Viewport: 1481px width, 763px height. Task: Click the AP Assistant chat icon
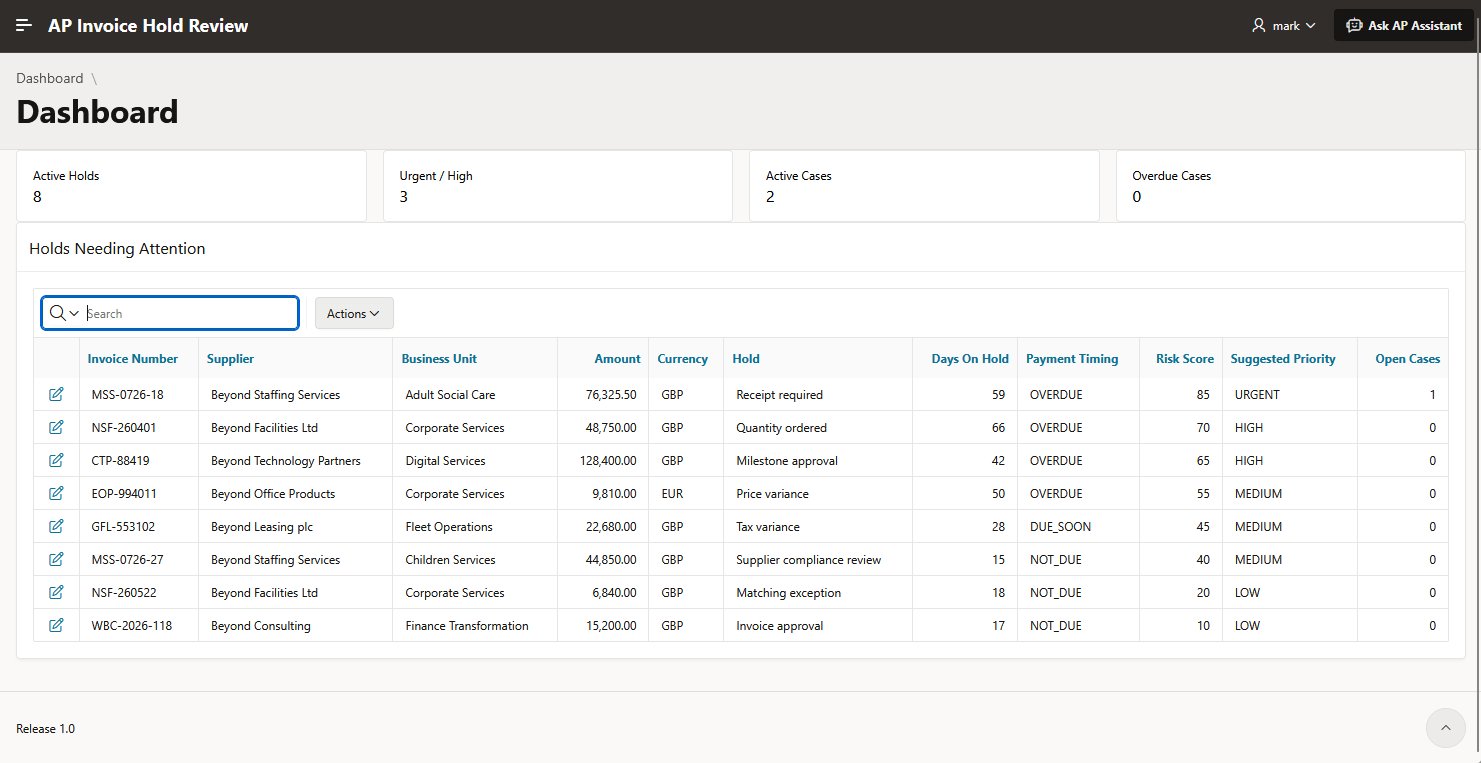pyautogui.click(x=1354, y=26)
